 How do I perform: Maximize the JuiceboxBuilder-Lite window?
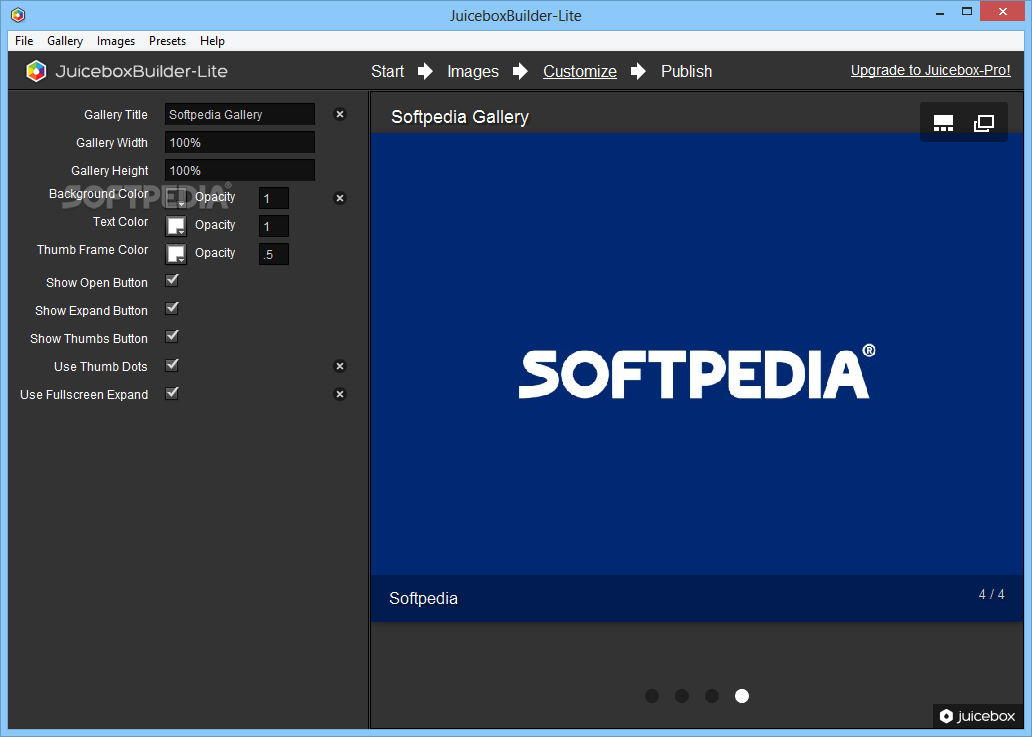[967, 12]
